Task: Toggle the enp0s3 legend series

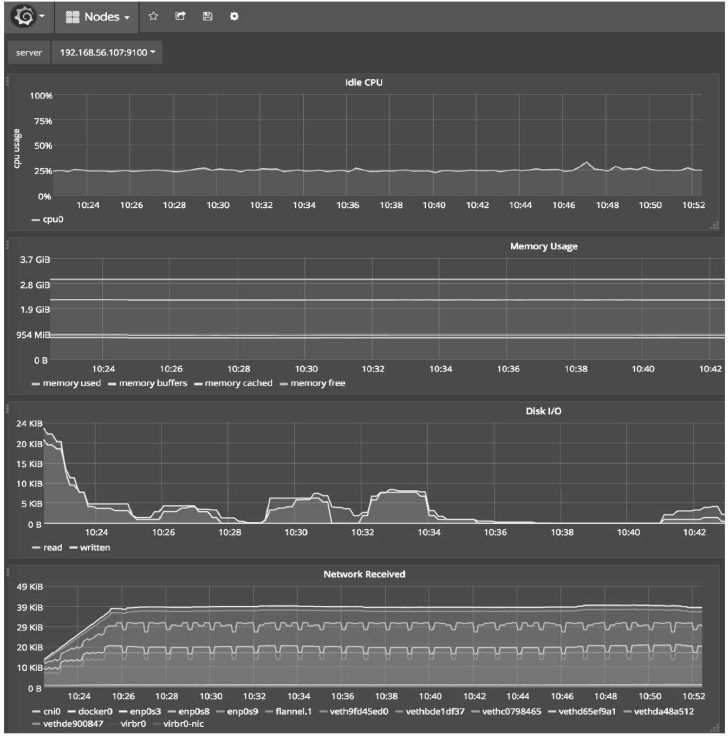Action: (x=140, y=711)
